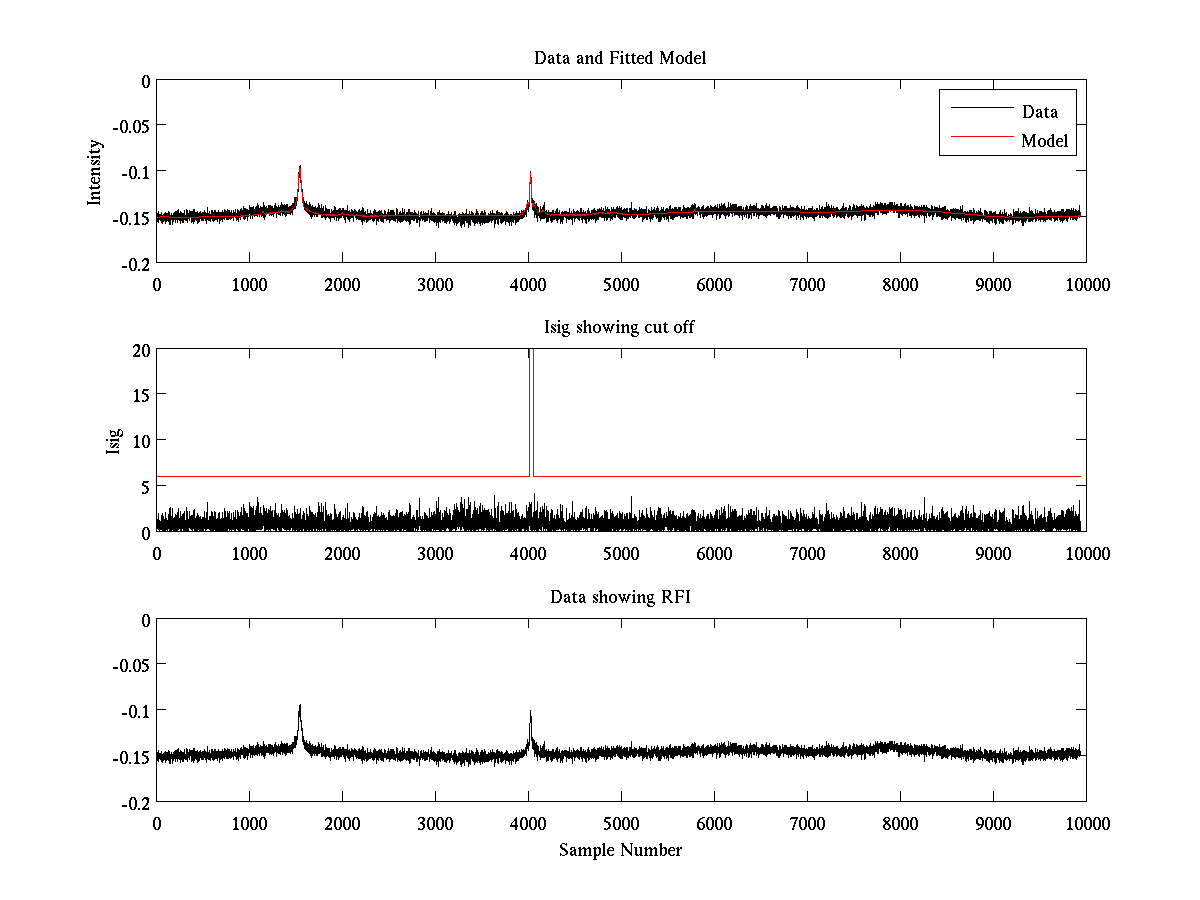
Task: Click the 'Isig showing cut off' title
Action: click(620, 328)
